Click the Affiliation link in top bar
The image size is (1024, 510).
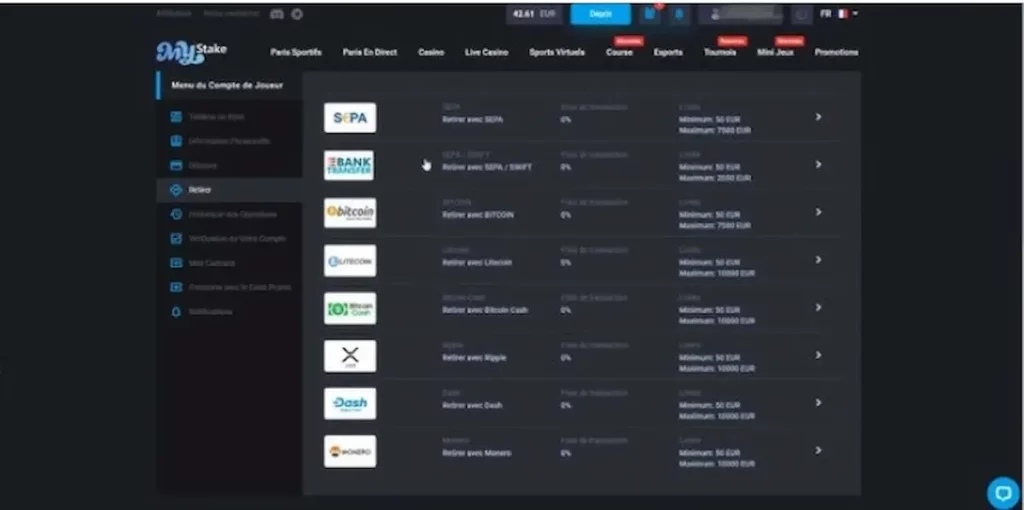[174, 14]
